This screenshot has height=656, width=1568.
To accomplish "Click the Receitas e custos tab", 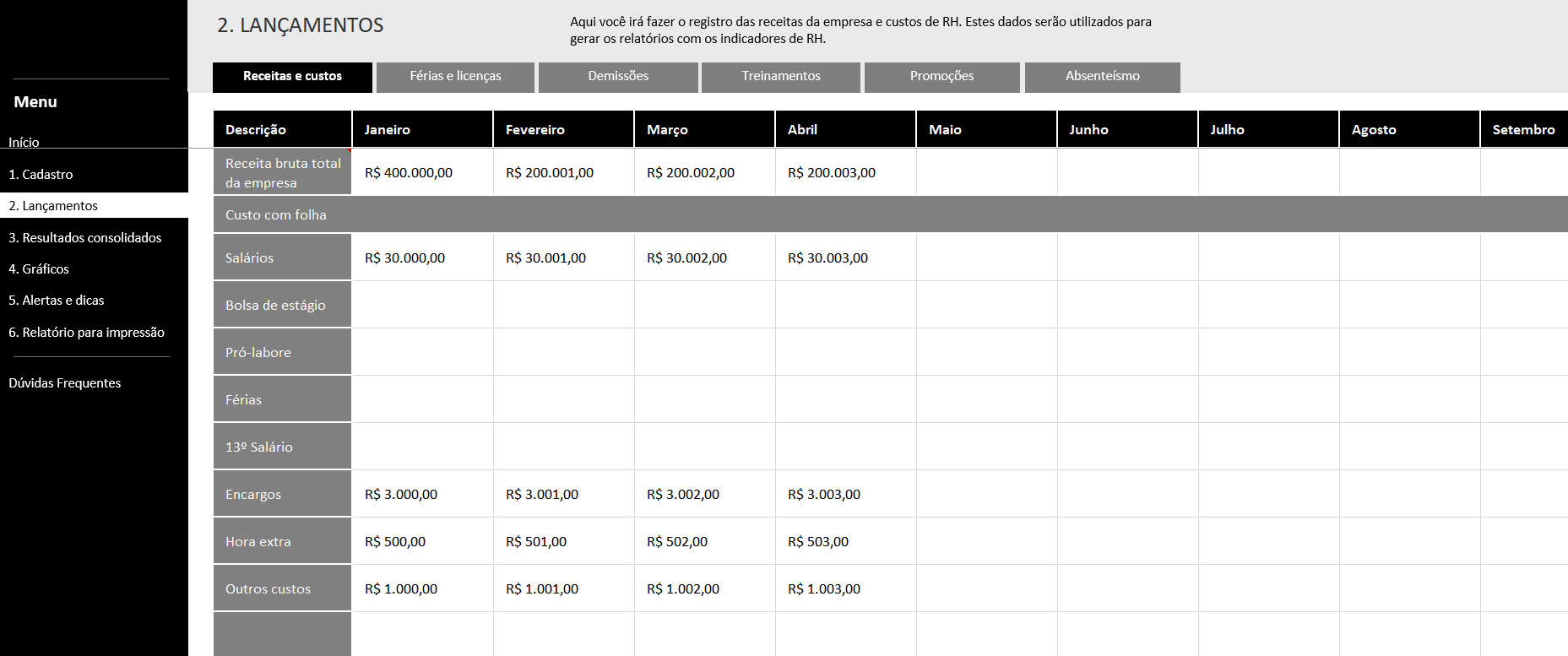I will click(x=292, y=77).
